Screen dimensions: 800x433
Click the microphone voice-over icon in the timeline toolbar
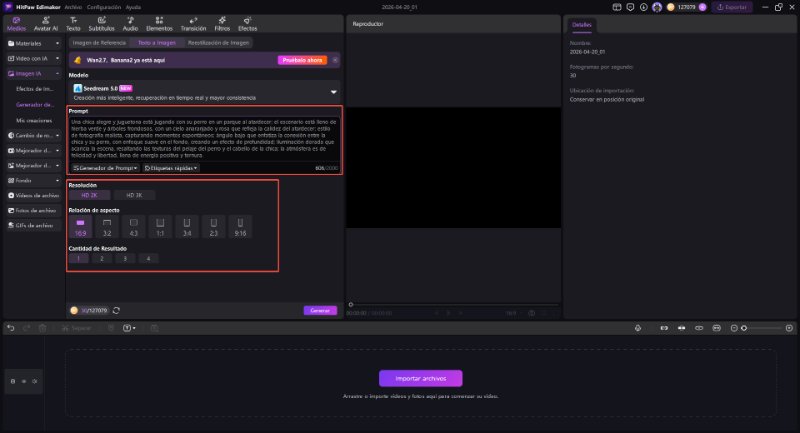tap(638, 328)
